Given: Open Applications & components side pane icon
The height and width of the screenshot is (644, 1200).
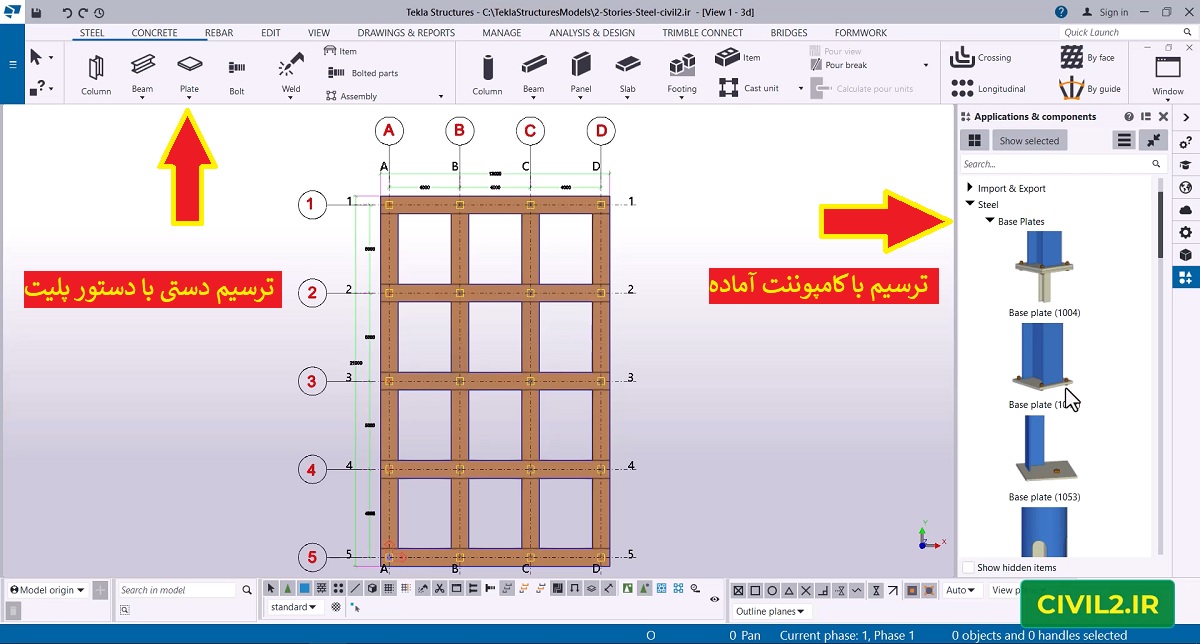Looking at the screenshot, I should 1186,277.
